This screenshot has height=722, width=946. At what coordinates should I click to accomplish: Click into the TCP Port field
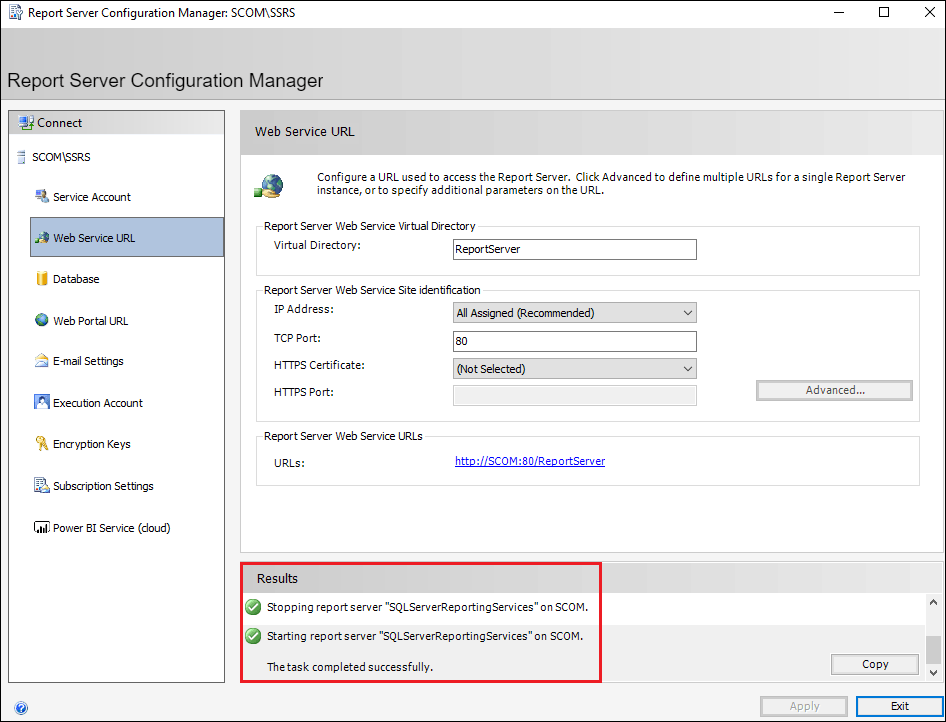click(574, 341)
